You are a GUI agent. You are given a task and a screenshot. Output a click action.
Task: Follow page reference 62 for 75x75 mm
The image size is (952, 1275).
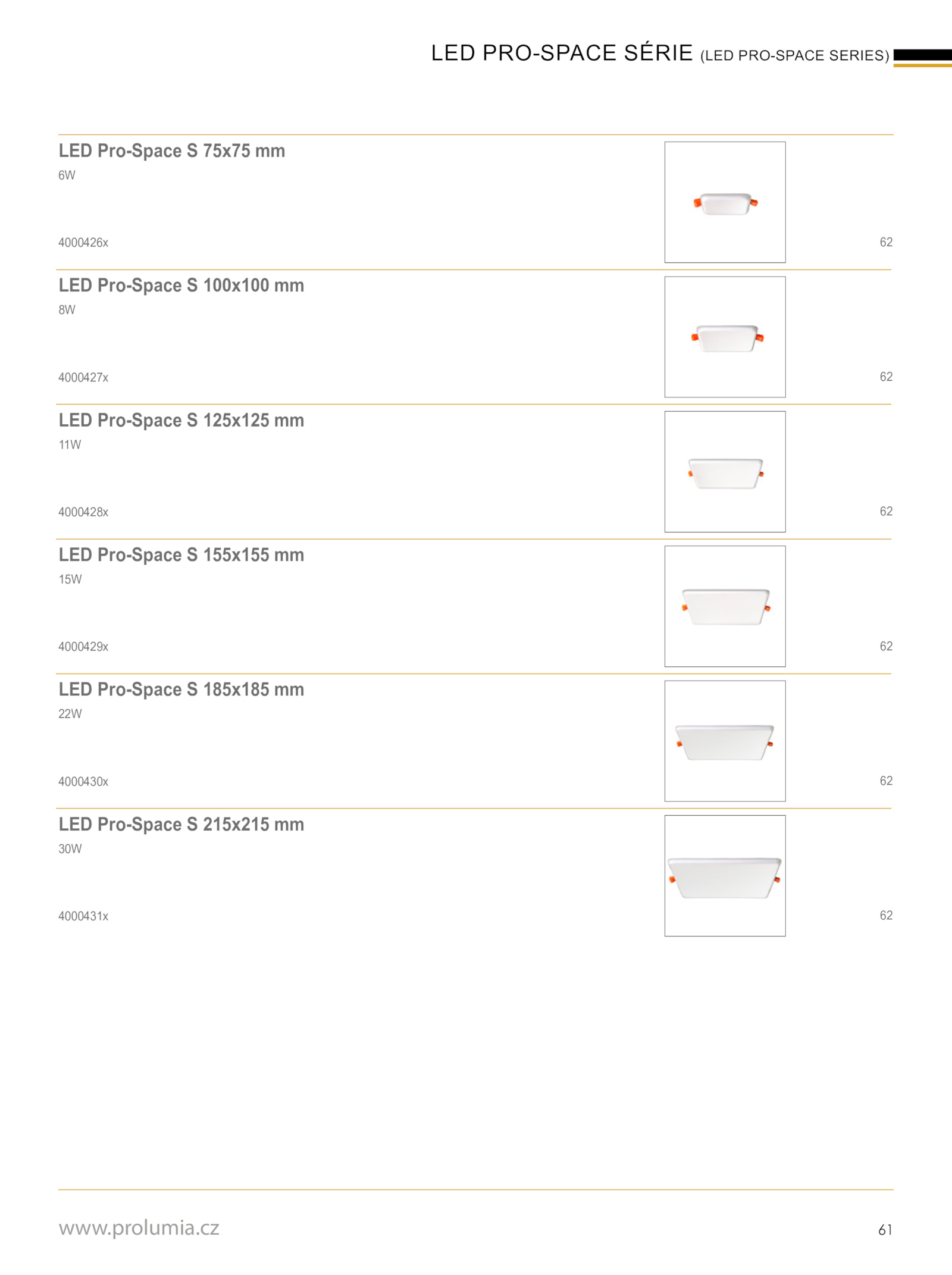coord(886,242)
